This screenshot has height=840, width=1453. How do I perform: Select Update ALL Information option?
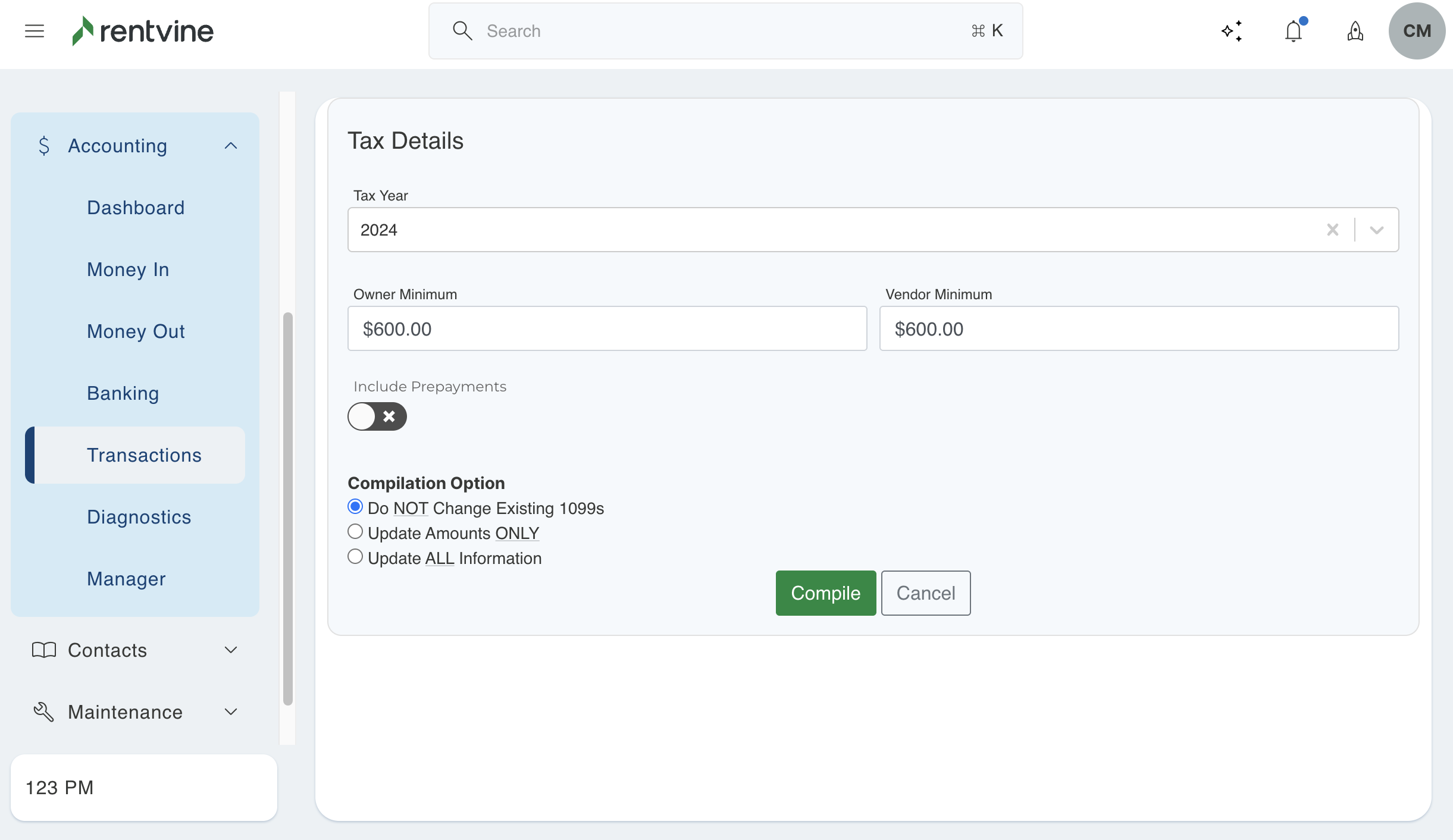[355, 557]
